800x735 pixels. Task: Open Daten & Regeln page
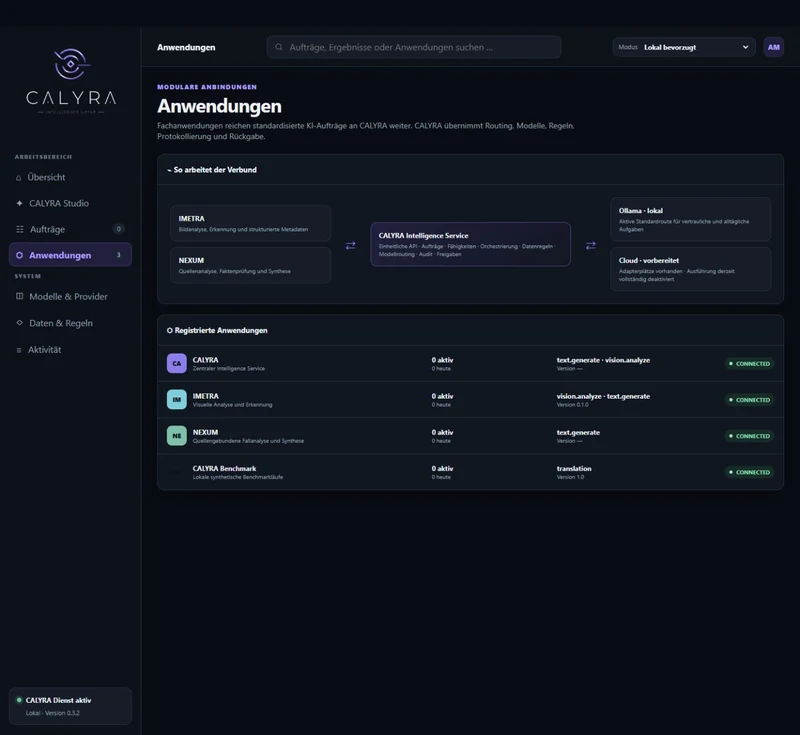point(70,323)
